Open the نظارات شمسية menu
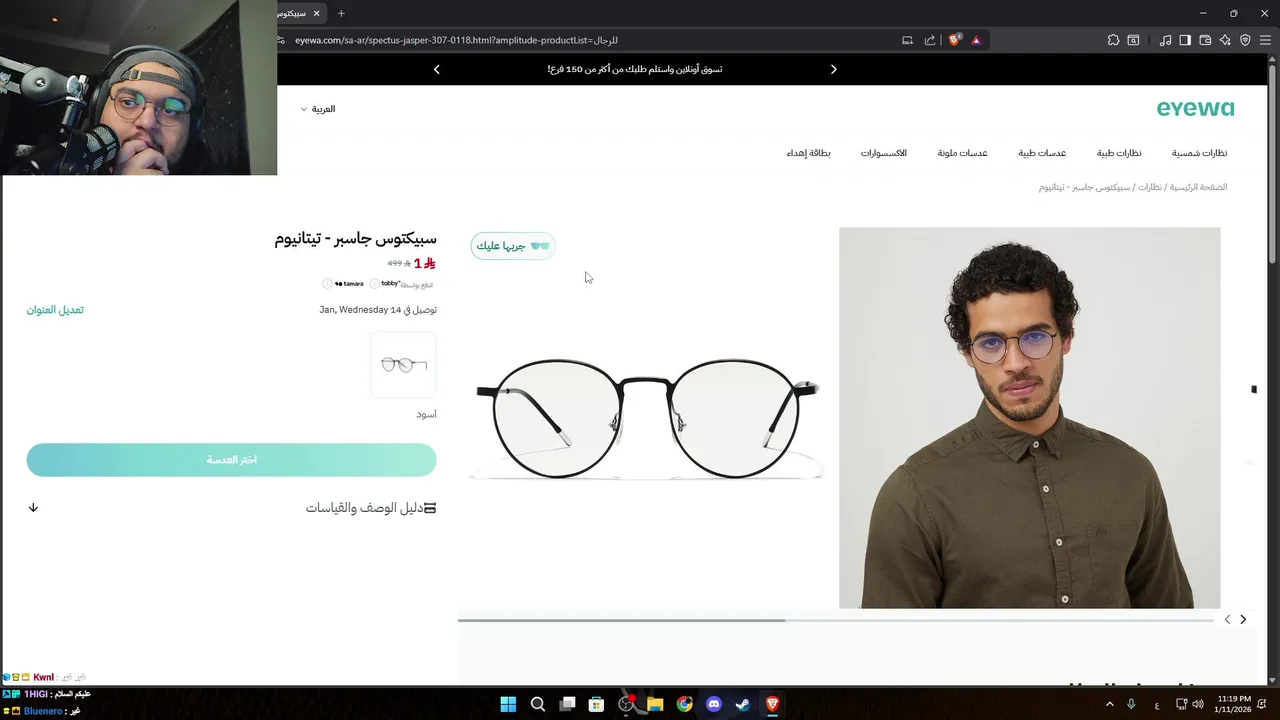 (x=1199, y=153)
